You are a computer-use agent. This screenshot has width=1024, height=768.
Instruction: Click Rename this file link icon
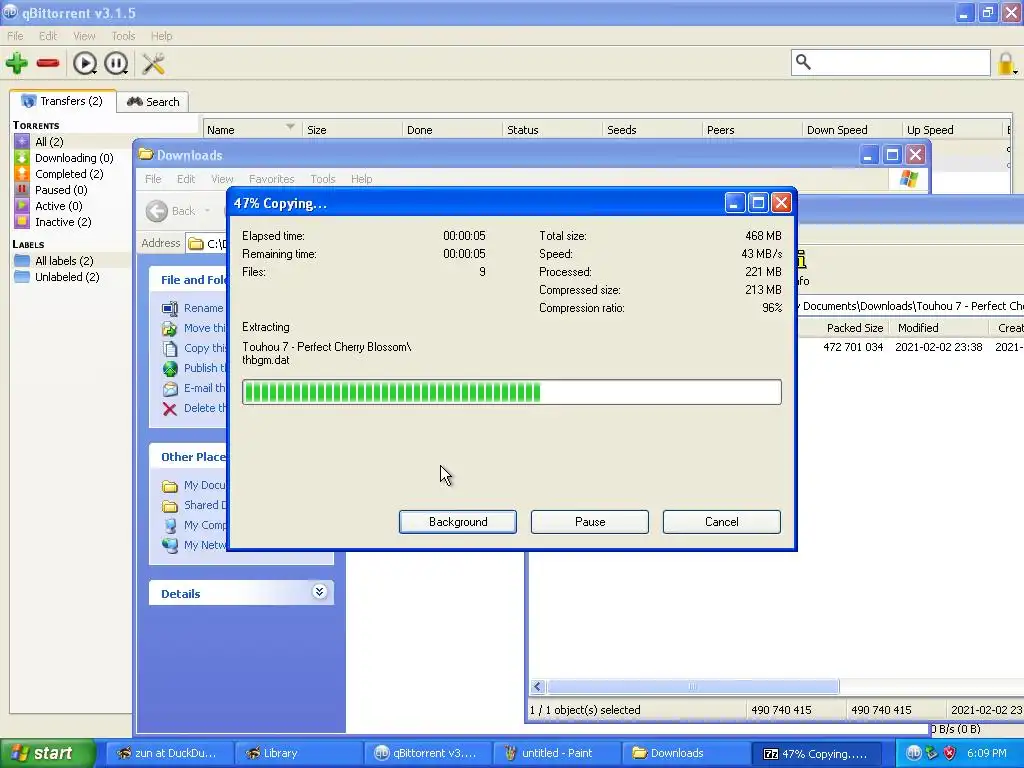(170, 308)
